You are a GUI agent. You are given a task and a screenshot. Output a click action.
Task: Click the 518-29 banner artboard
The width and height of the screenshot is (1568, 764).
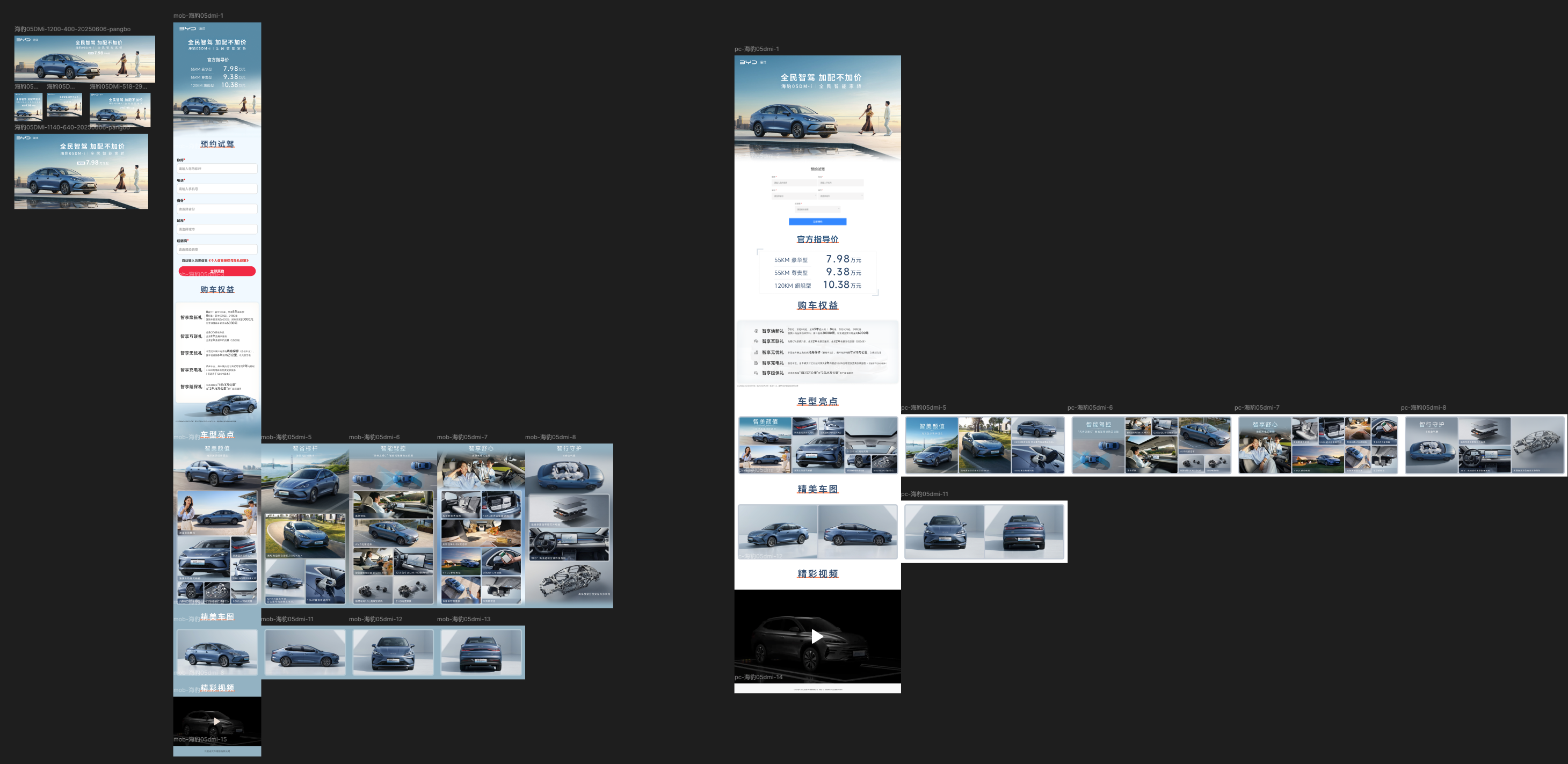(x=120, y=110)
